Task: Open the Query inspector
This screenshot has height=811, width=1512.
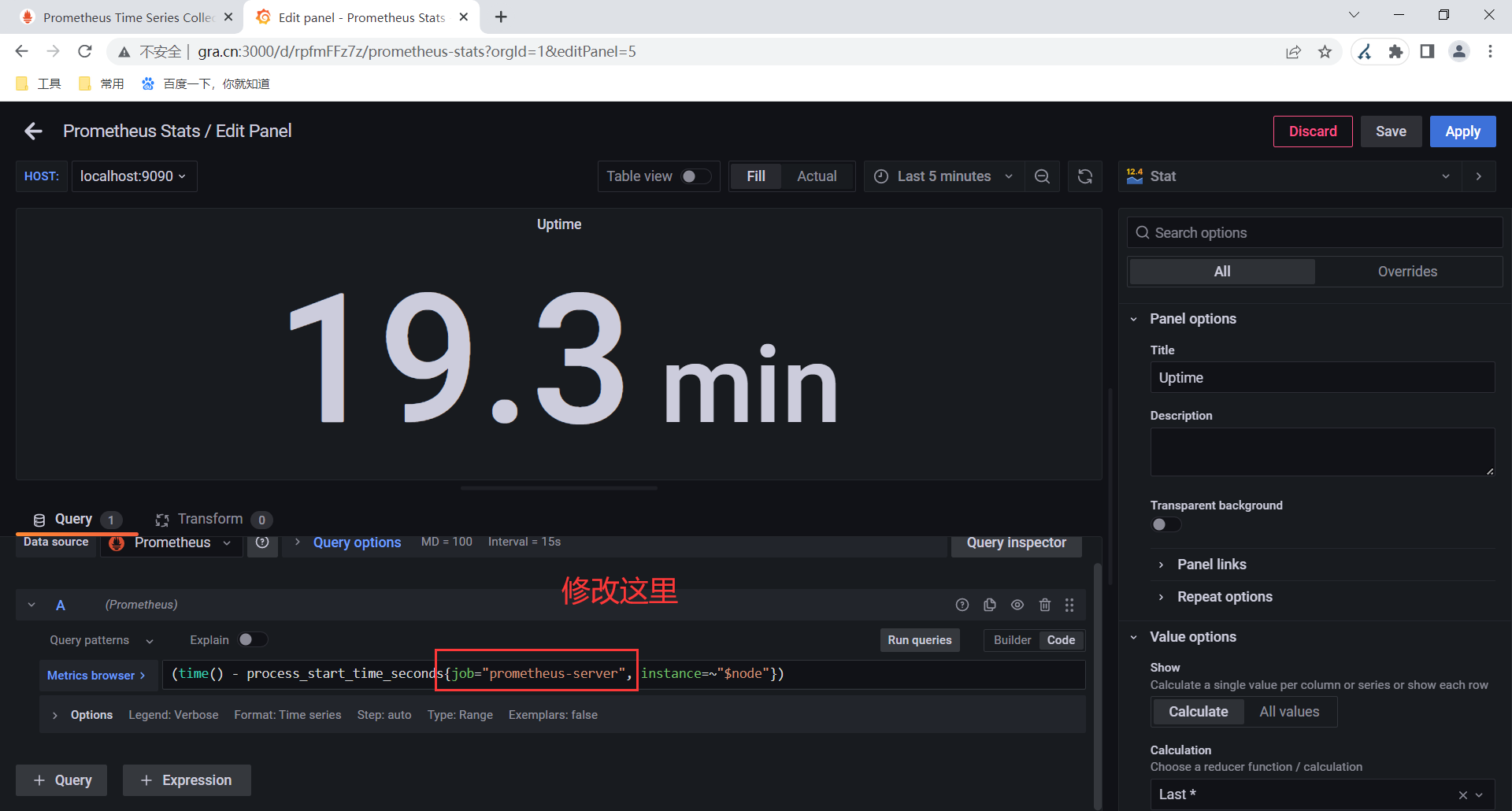Action: [1016, 543]
